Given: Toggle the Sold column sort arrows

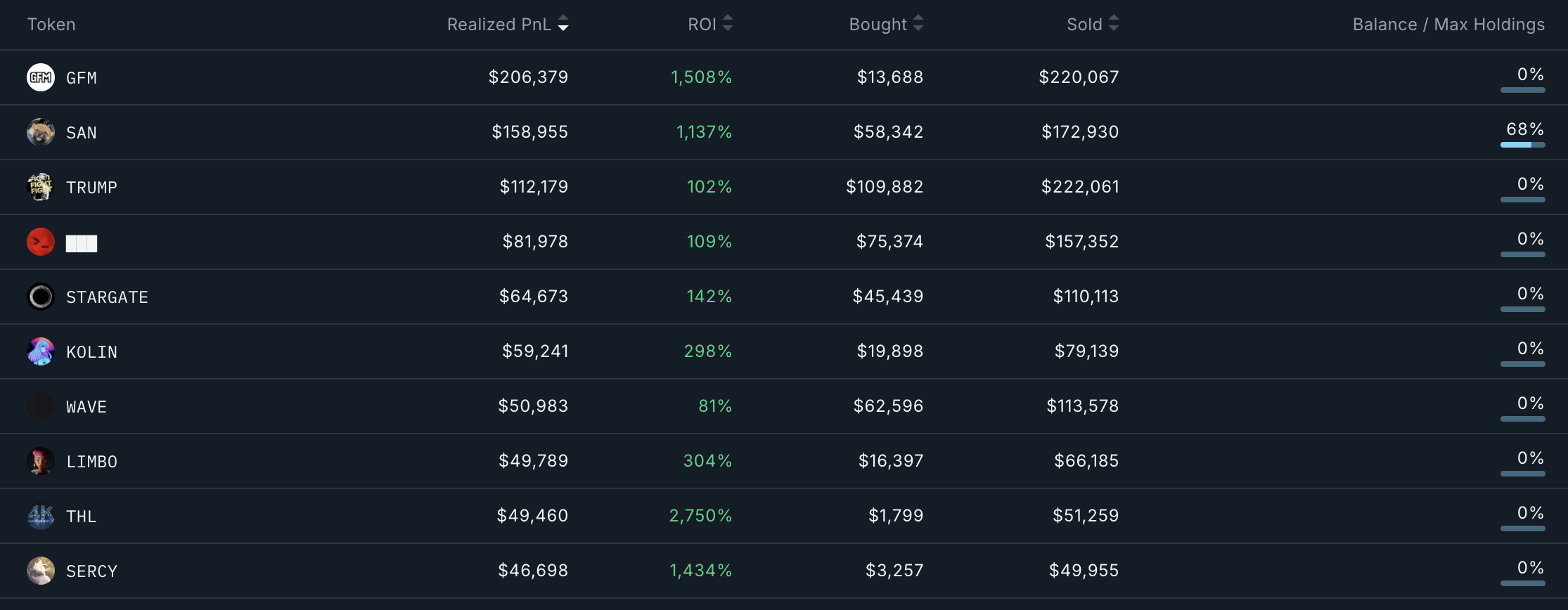Looking at the screenshot, I should [1114, 24].
